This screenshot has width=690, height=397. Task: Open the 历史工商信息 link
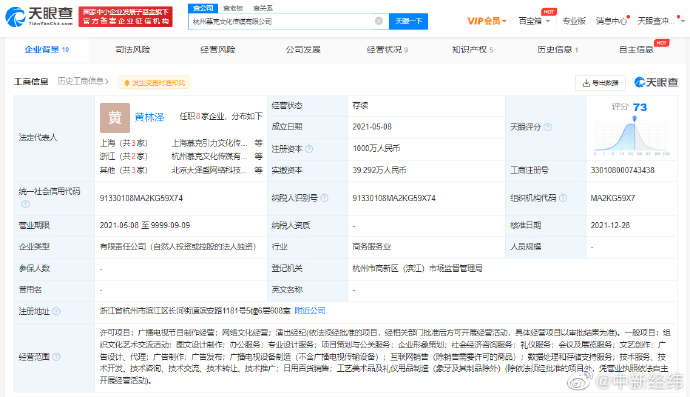[83, 81]
